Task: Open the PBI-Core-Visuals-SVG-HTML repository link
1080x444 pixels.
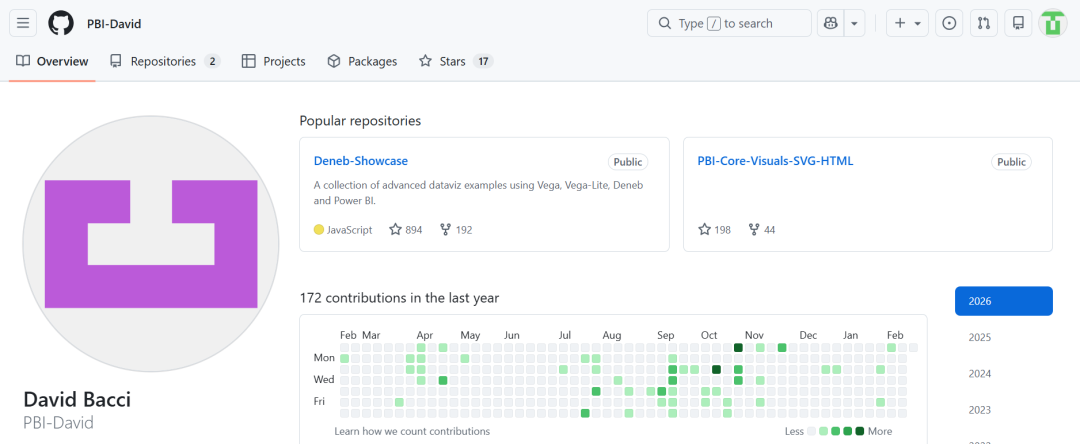Action: click(775, 161)
